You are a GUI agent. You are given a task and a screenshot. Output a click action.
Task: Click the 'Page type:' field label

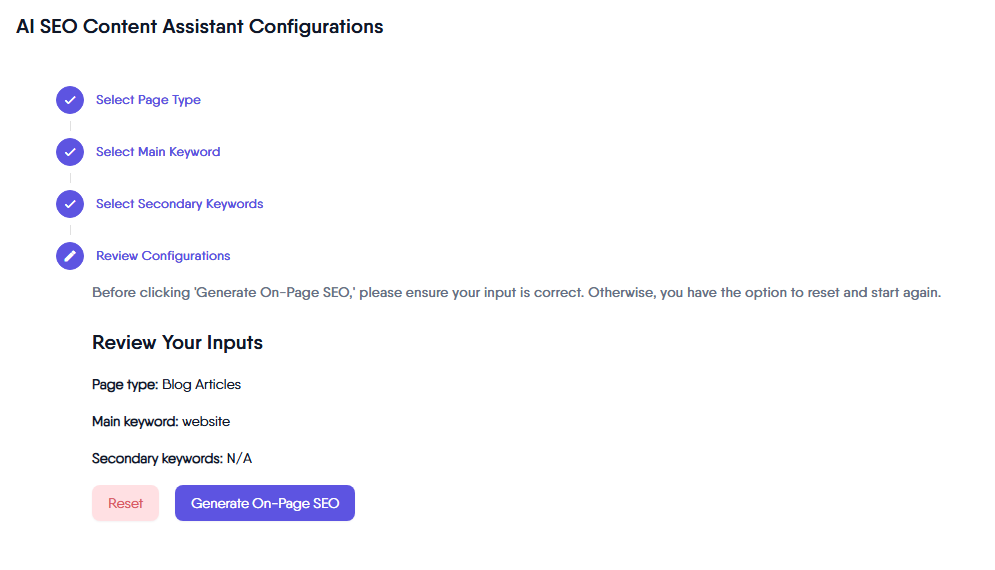pos(125,384)
